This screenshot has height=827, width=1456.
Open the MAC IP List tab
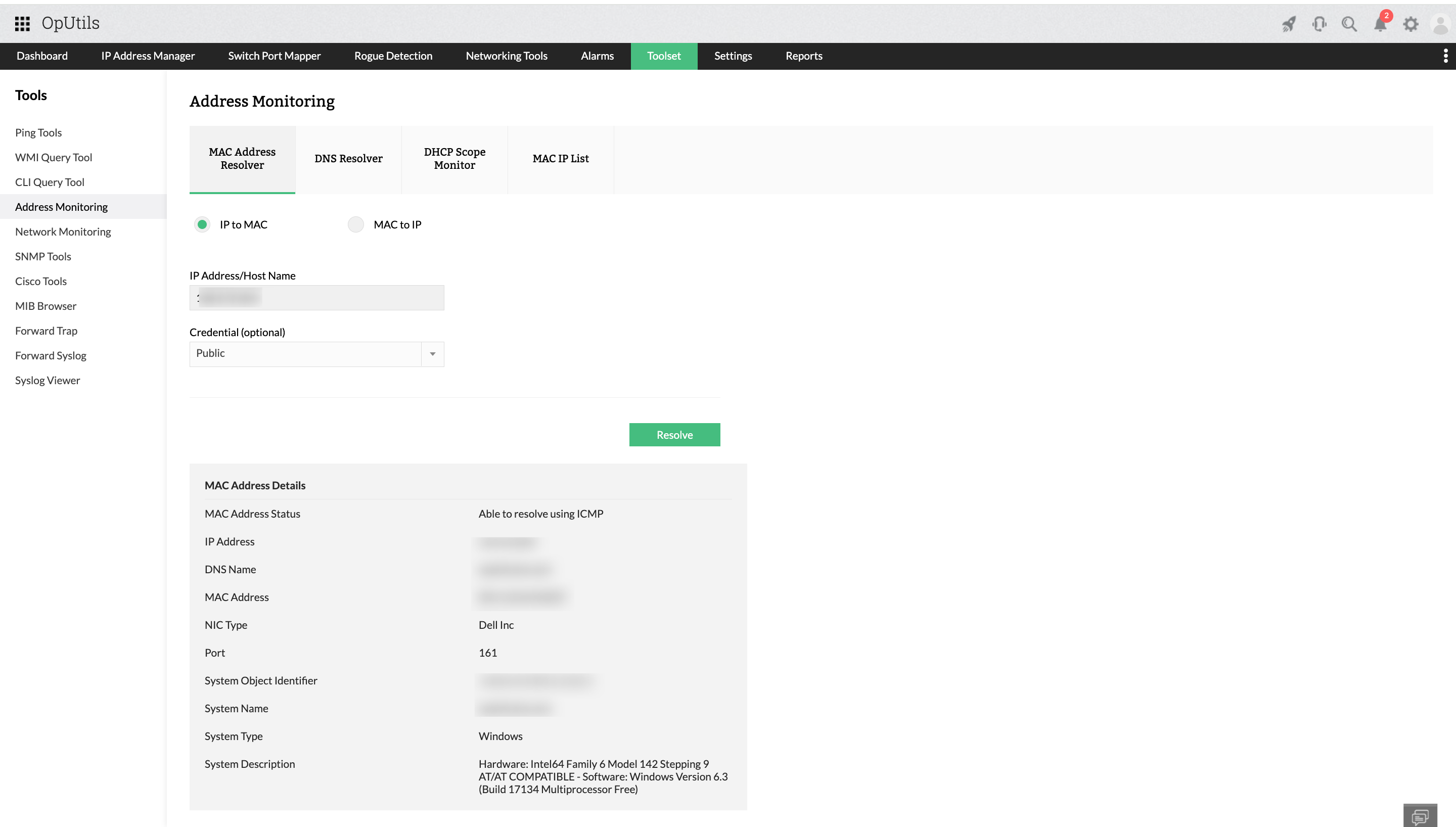561,159
